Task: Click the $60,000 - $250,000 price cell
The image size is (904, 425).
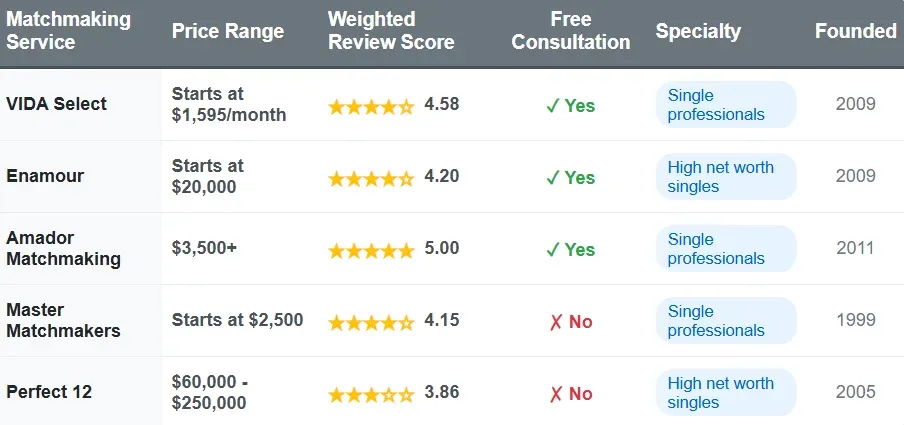Action: (x=209, y=393)
